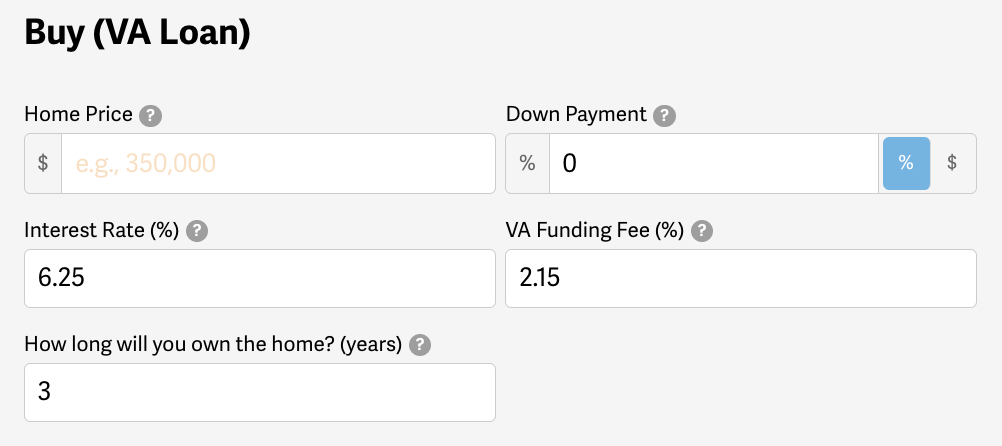Click the Buy (VA Loan) heading

point(137,33)
